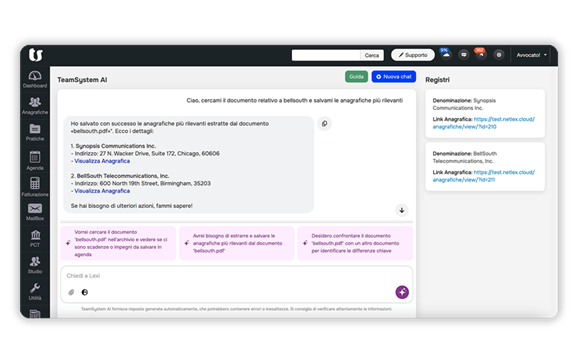Open the Dashboard sidebar icon
This screenshot has height=362, width=576.
tap(35, 79)
